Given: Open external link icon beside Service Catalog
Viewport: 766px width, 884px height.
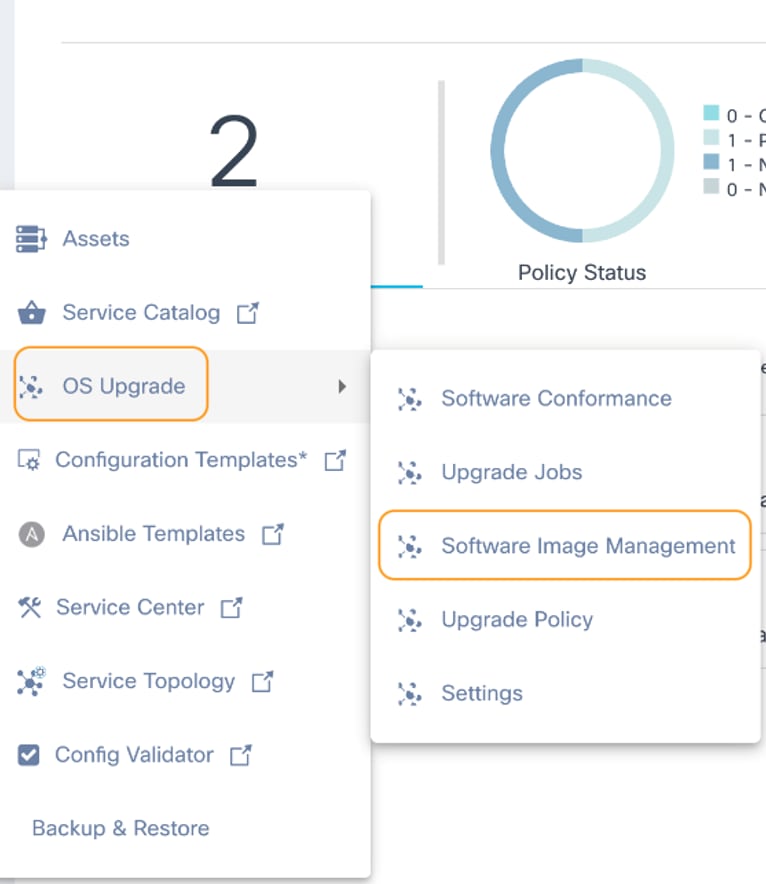Looking at the screenshot, I should 246,313.
